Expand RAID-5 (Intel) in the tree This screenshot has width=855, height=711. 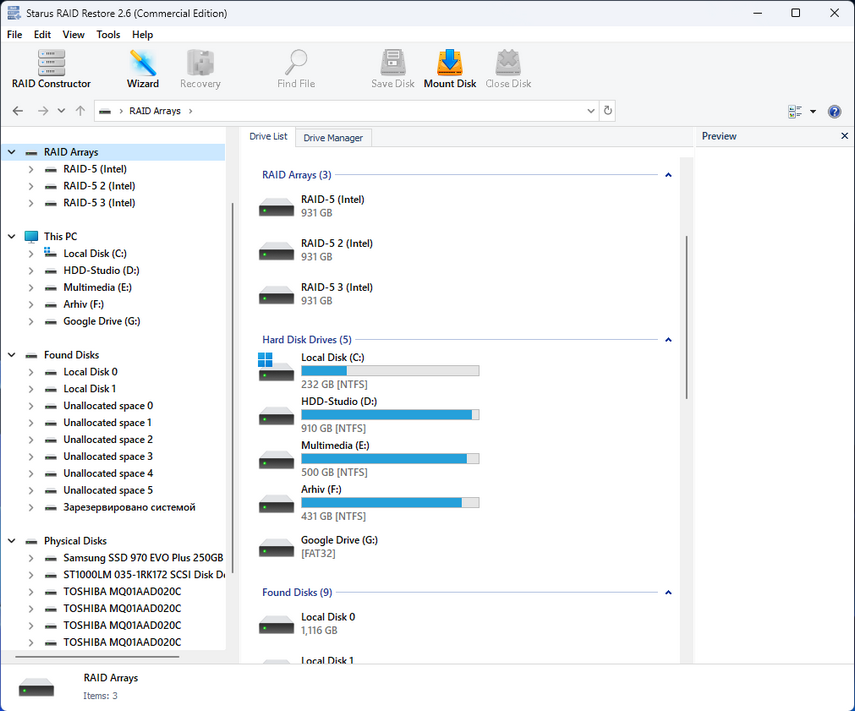pyautogui.click(x=31, y=170)
